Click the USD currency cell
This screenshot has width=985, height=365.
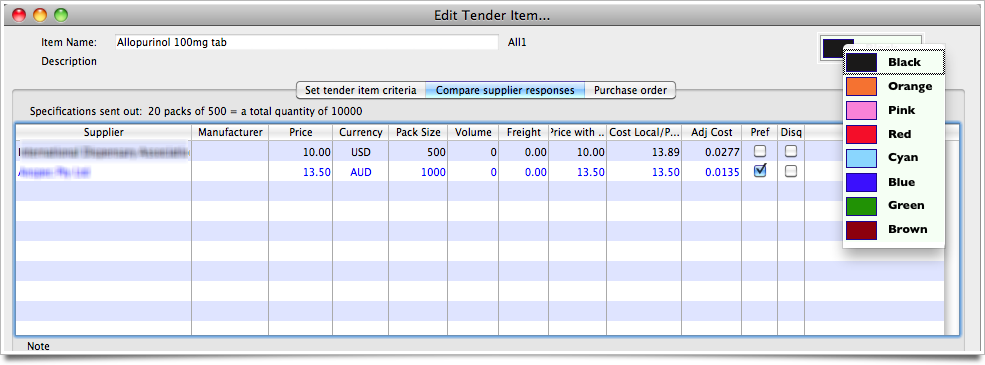click(x=361, y=151)
